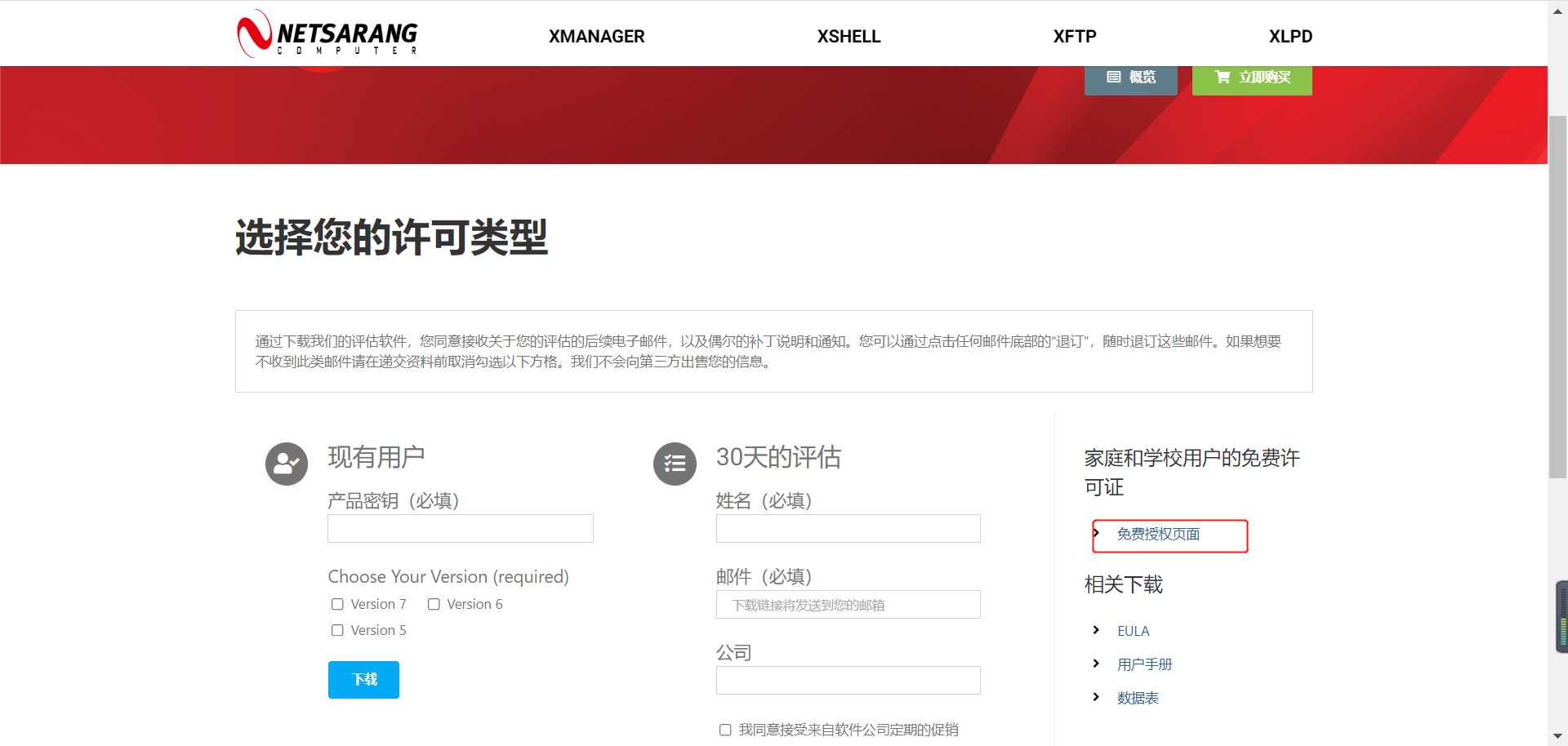Open the 数据表 link

click(x=1138, y=698)
